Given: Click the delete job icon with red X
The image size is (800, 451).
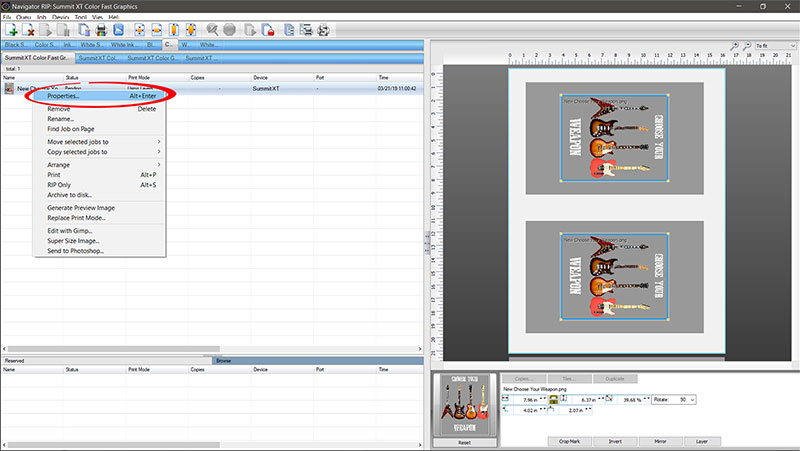Looking at the screenshot, I should 29,30.
